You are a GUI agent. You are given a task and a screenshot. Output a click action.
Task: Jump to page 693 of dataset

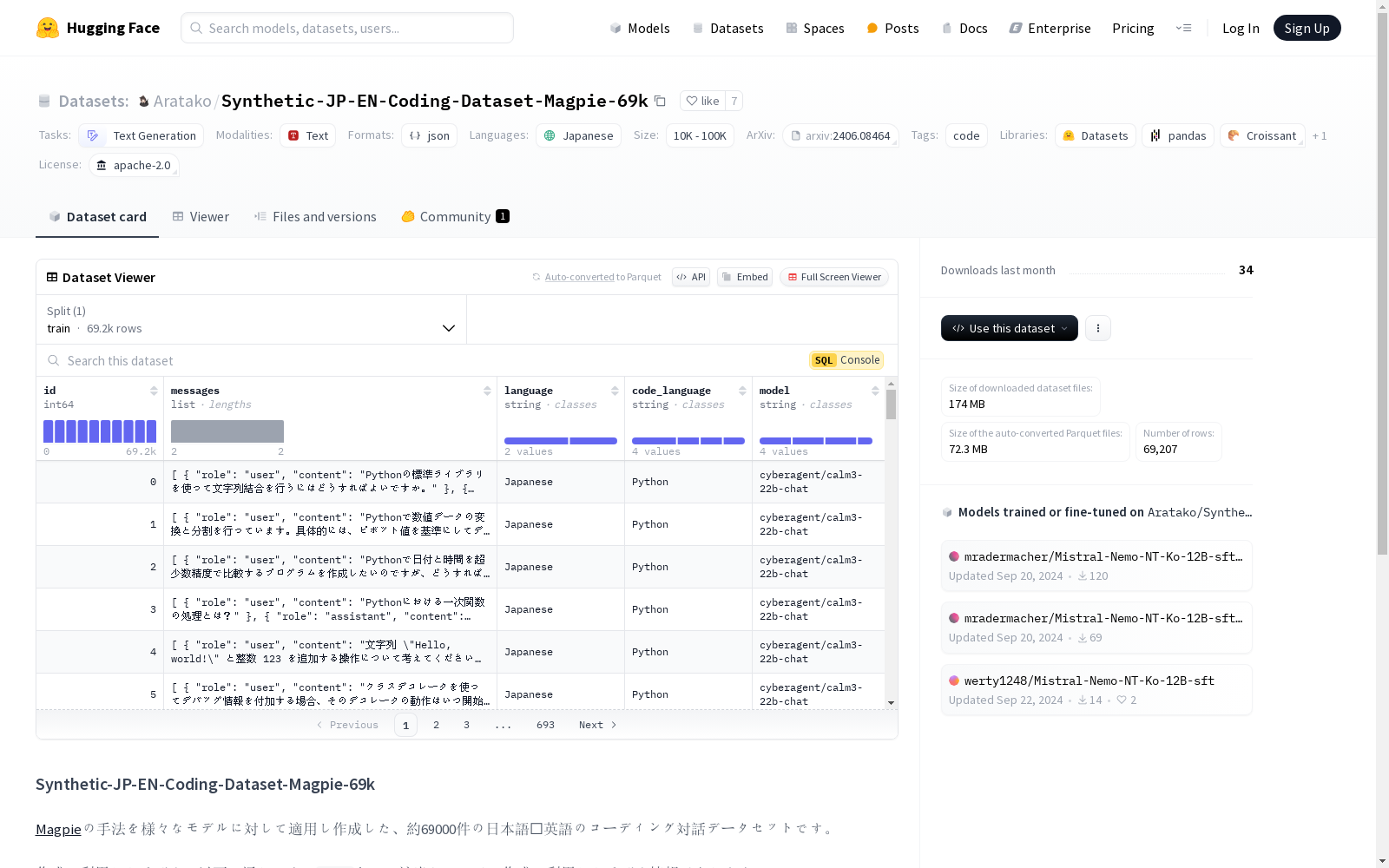pyautogui.click(x=545, y=725)
